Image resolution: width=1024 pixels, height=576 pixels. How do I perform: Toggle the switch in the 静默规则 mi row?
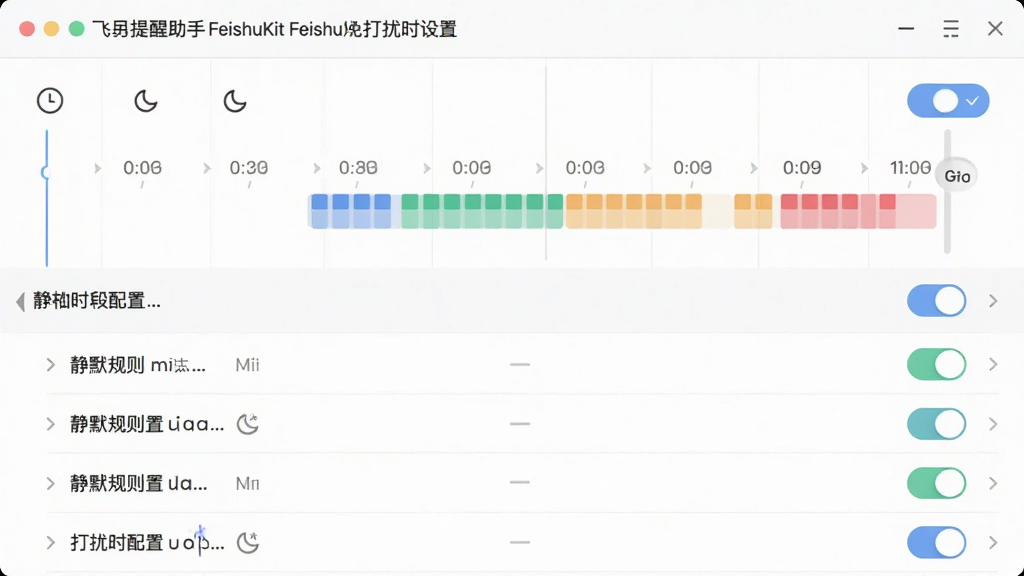[936, 364]
